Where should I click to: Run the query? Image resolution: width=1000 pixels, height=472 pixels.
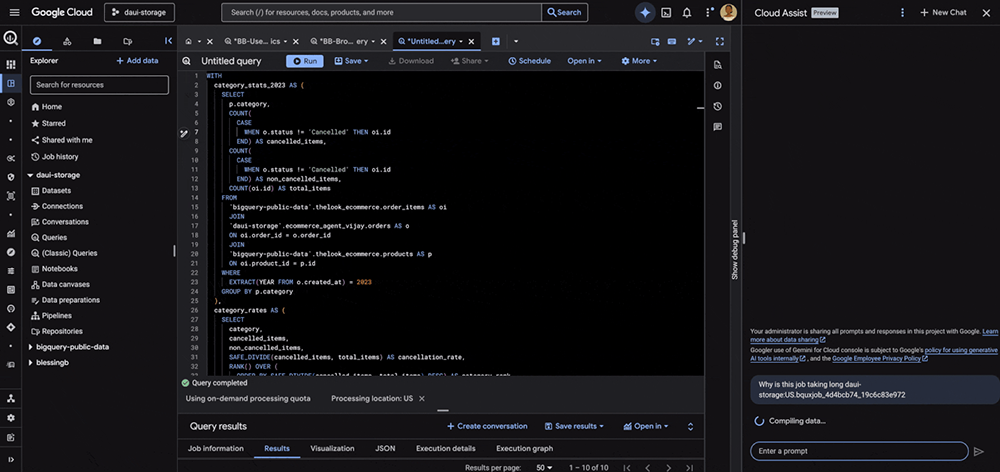point(305,61)
